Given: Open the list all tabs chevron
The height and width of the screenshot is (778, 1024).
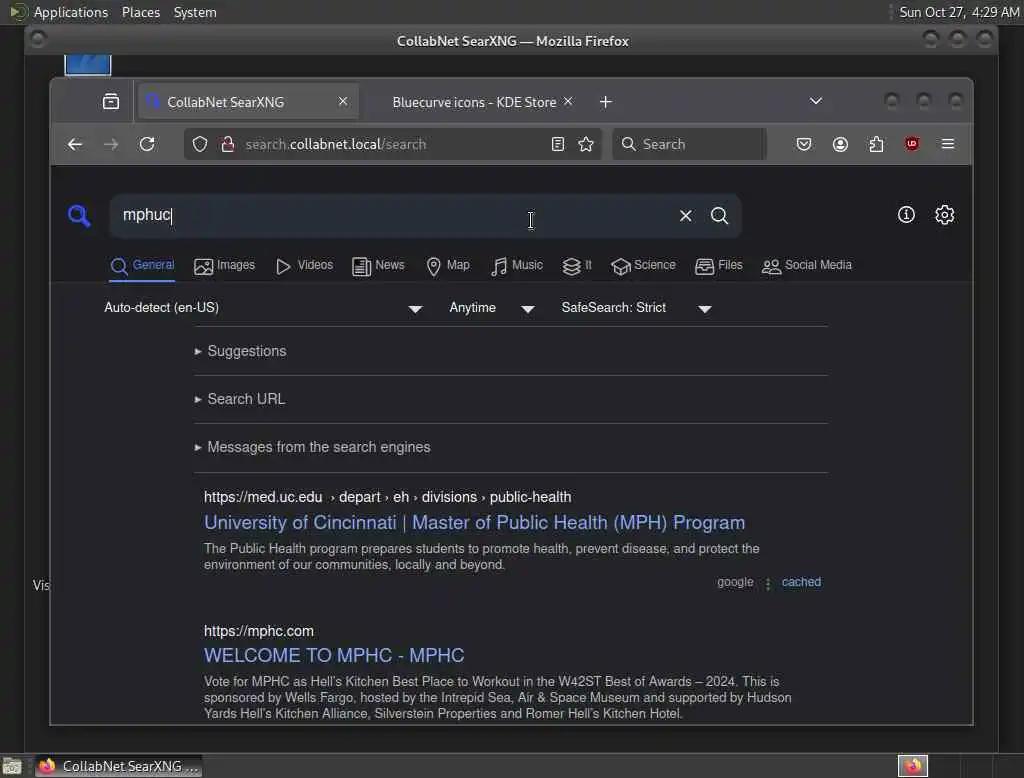Looking at the screenshot, I should (816, 101).
